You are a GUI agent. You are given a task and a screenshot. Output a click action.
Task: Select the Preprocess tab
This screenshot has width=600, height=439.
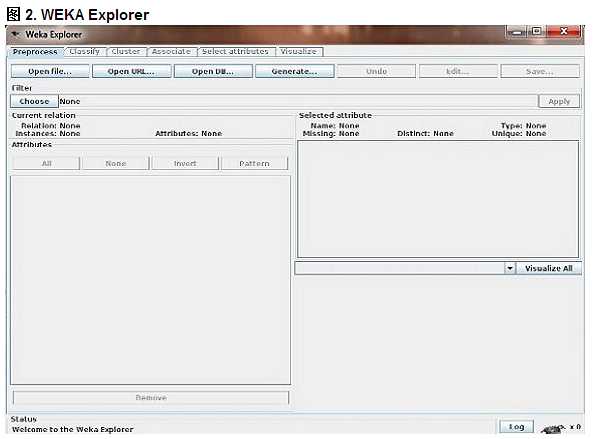(x=35, y=52)
